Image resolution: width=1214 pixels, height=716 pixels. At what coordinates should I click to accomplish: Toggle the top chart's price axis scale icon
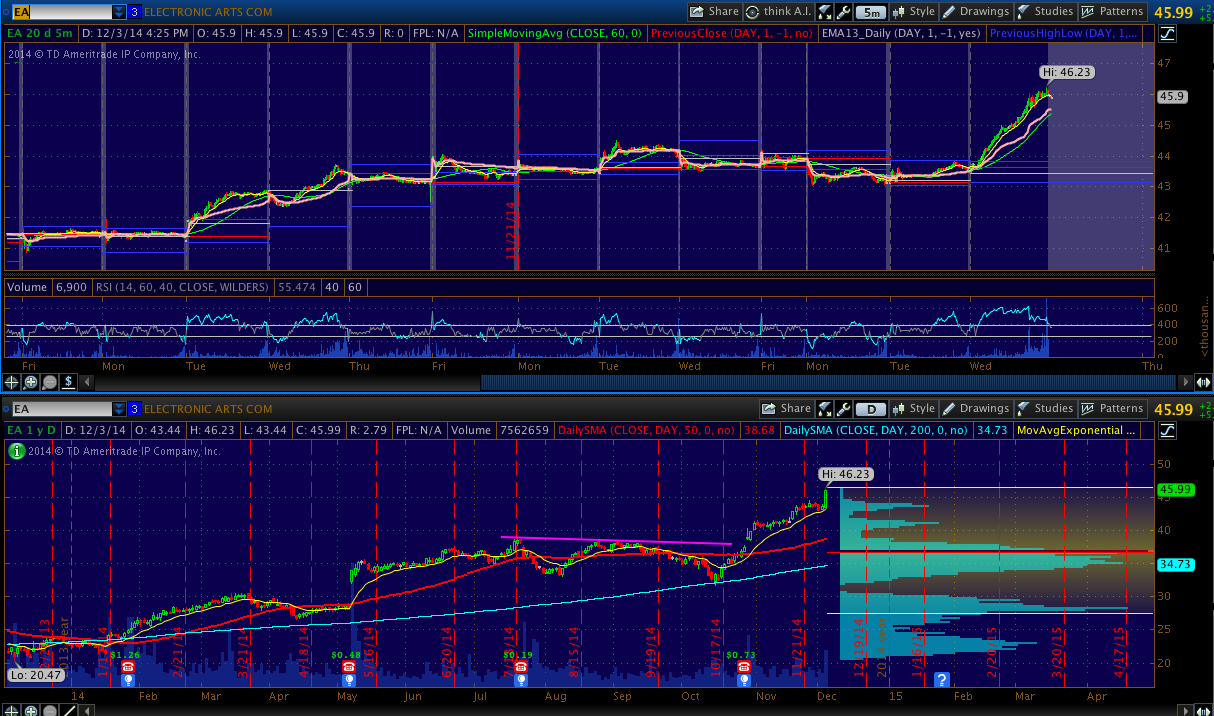click(1168, 33)
